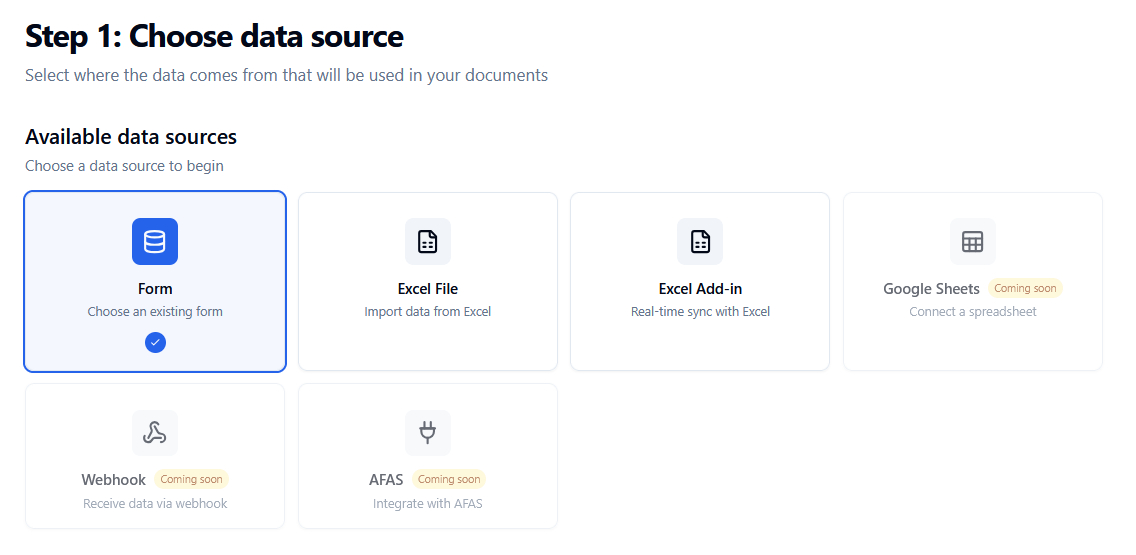This screenshot has width=1136, height=555.
Task: Click Coming soon badge next to Webhook
Action: [192, 479]
